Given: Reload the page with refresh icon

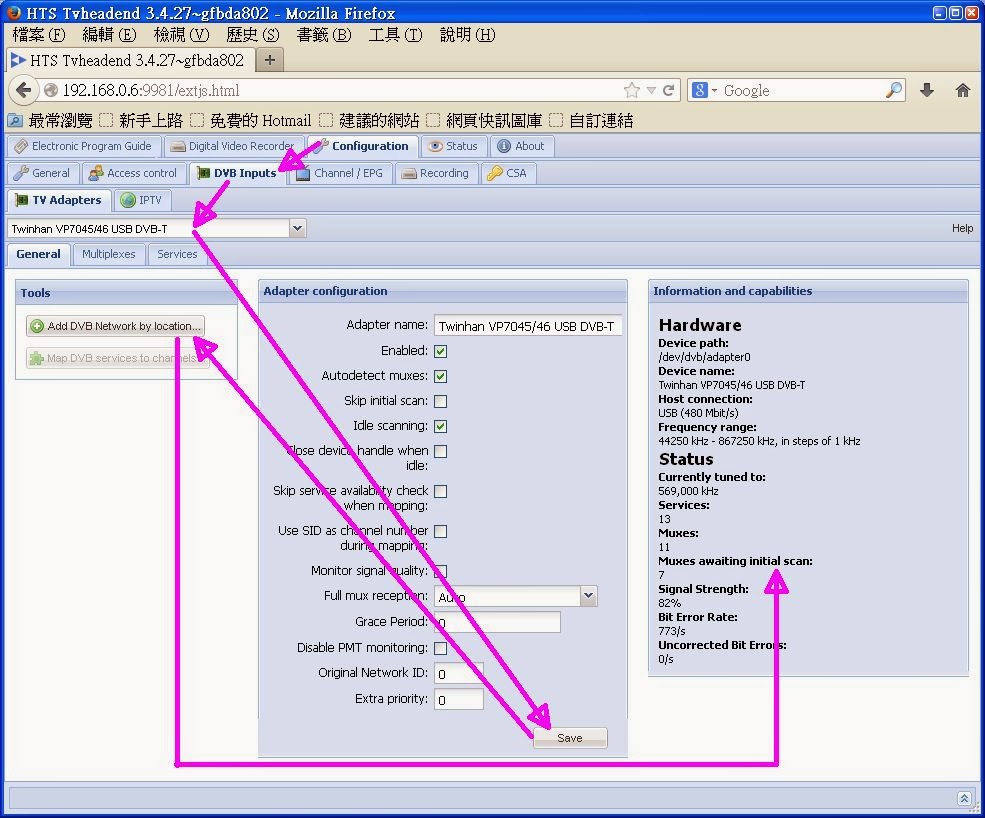Looking at the screenshot, I should click(668, 90).
